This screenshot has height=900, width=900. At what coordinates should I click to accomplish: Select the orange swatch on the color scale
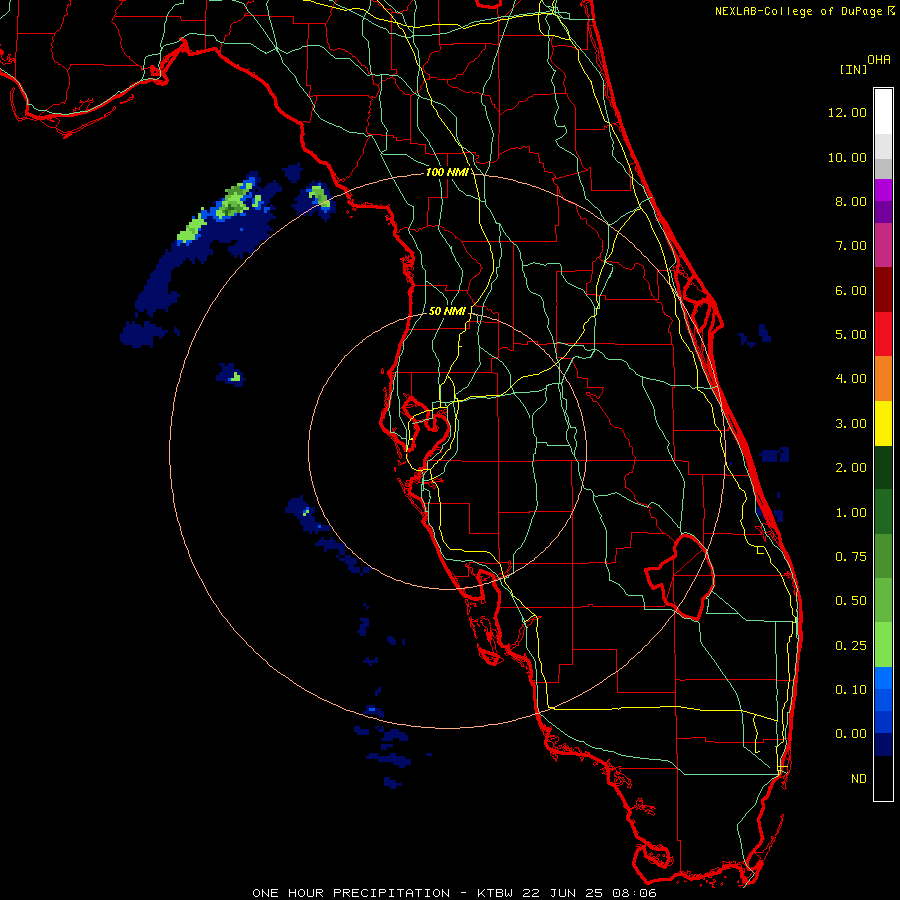pyautogui.click(x=883, y=379)
